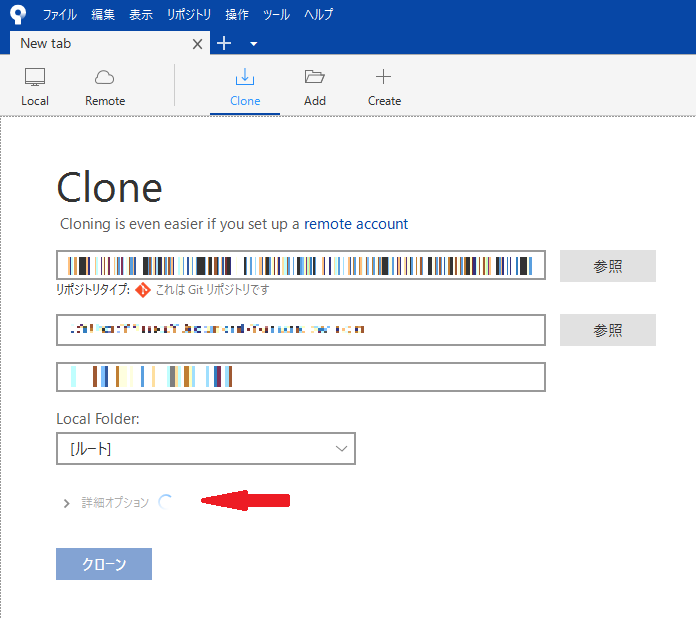
Task: Click the destination path input field
Action: pos(301,330)
